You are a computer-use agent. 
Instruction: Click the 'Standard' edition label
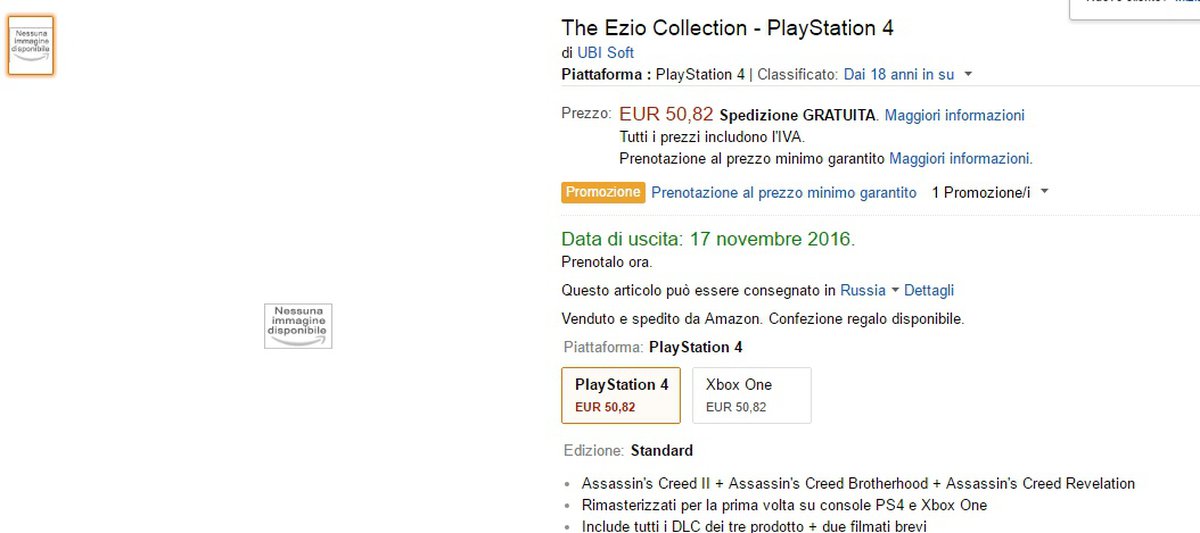click(x=661, y=450)
